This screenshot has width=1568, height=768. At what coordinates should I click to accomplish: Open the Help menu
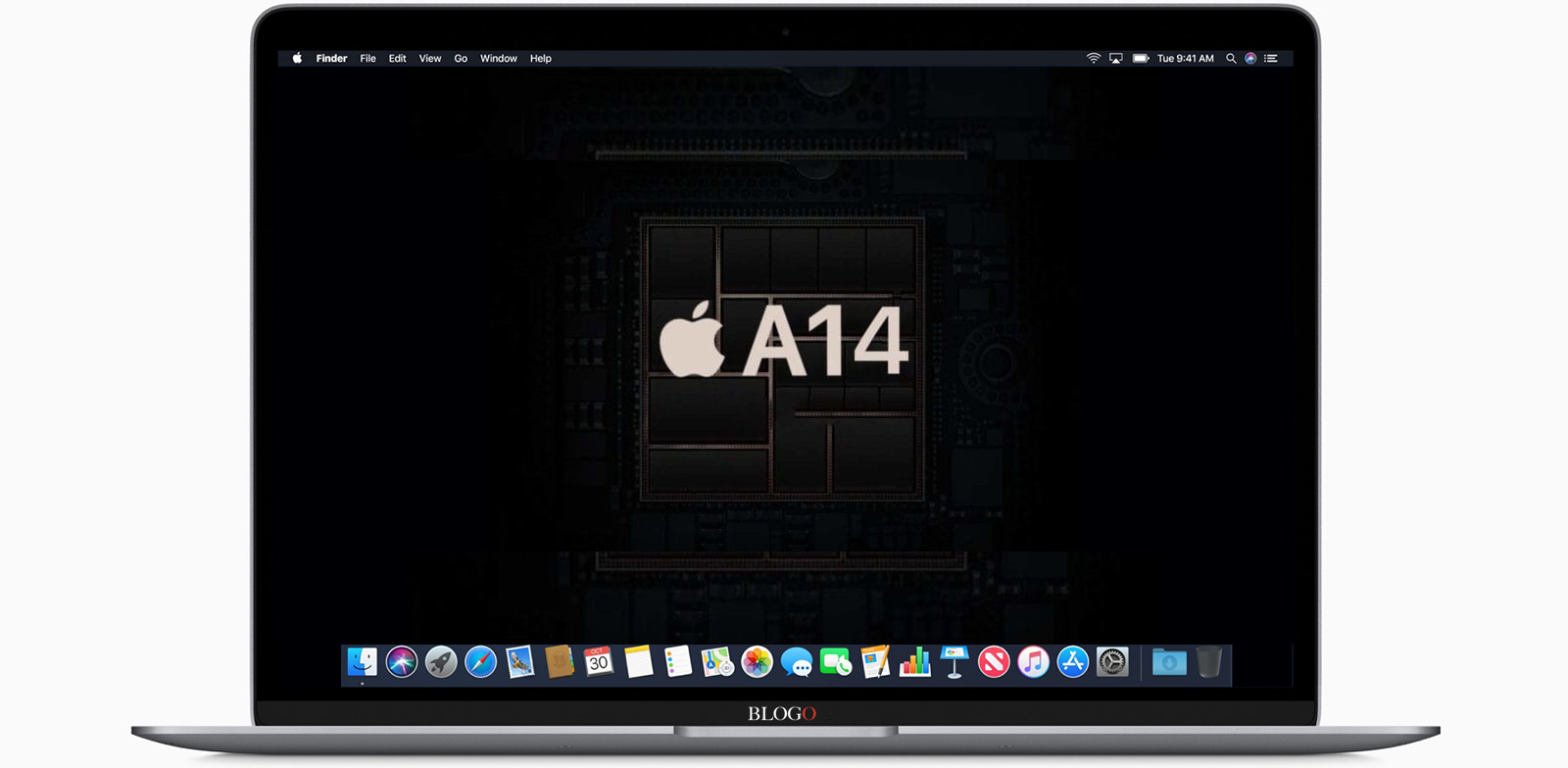[541, 59]
